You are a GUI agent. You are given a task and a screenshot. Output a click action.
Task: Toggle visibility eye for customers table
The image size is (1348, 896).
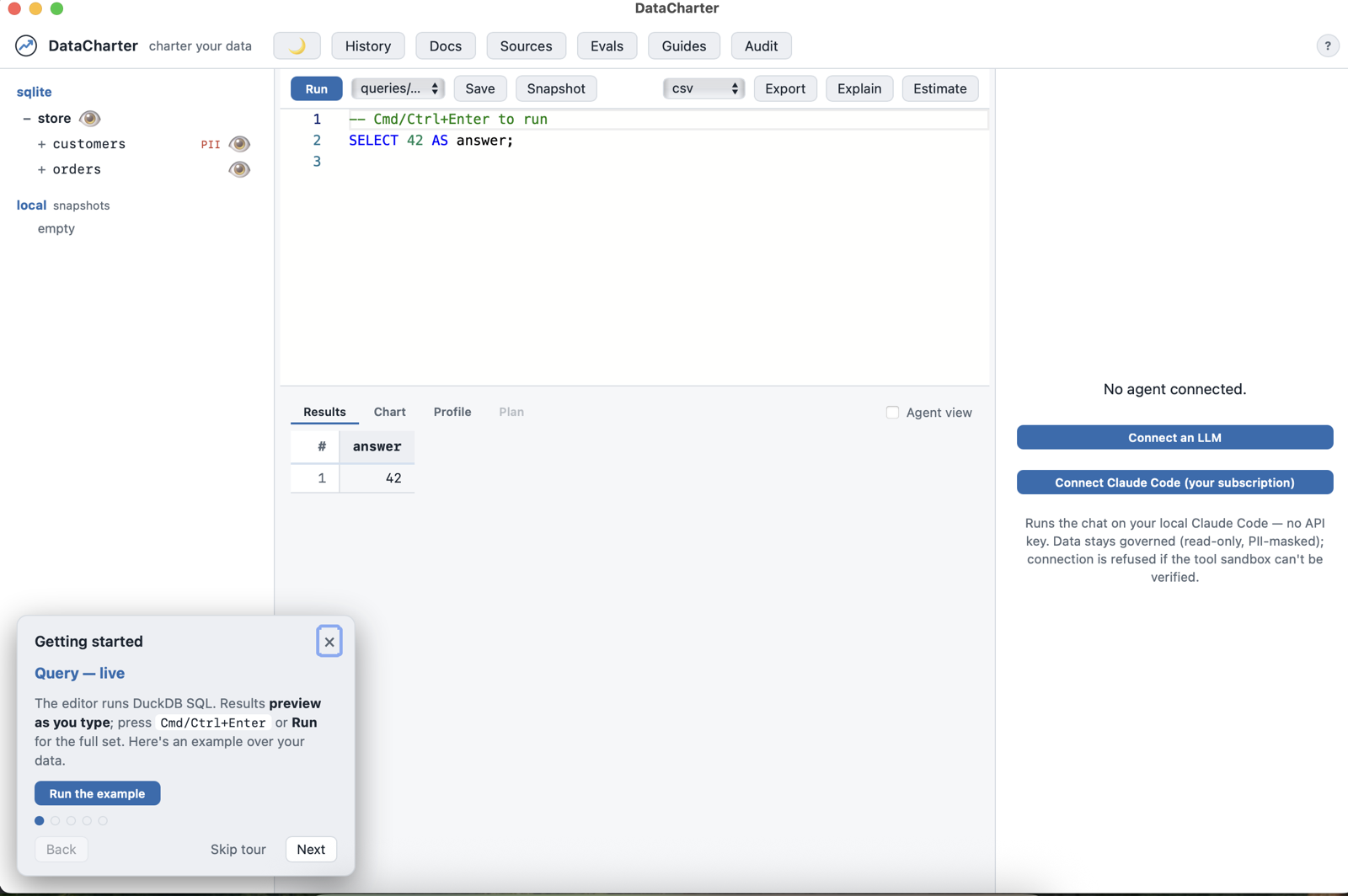239,144
